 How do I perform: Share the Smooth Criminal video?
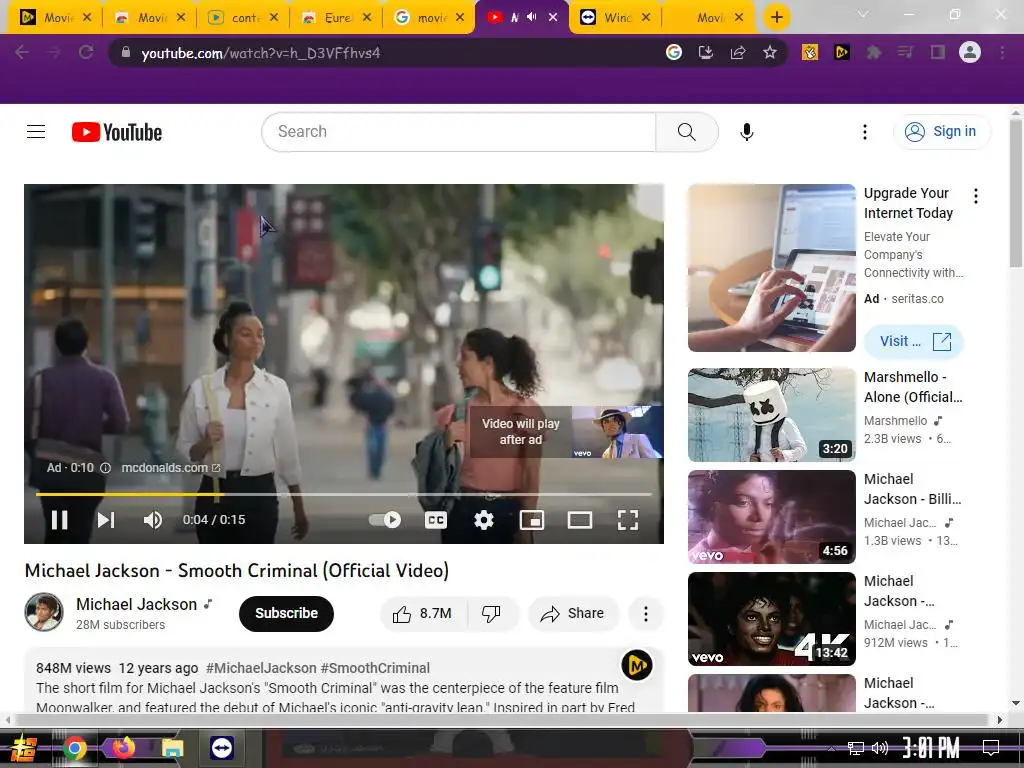[x=573, y=613]
